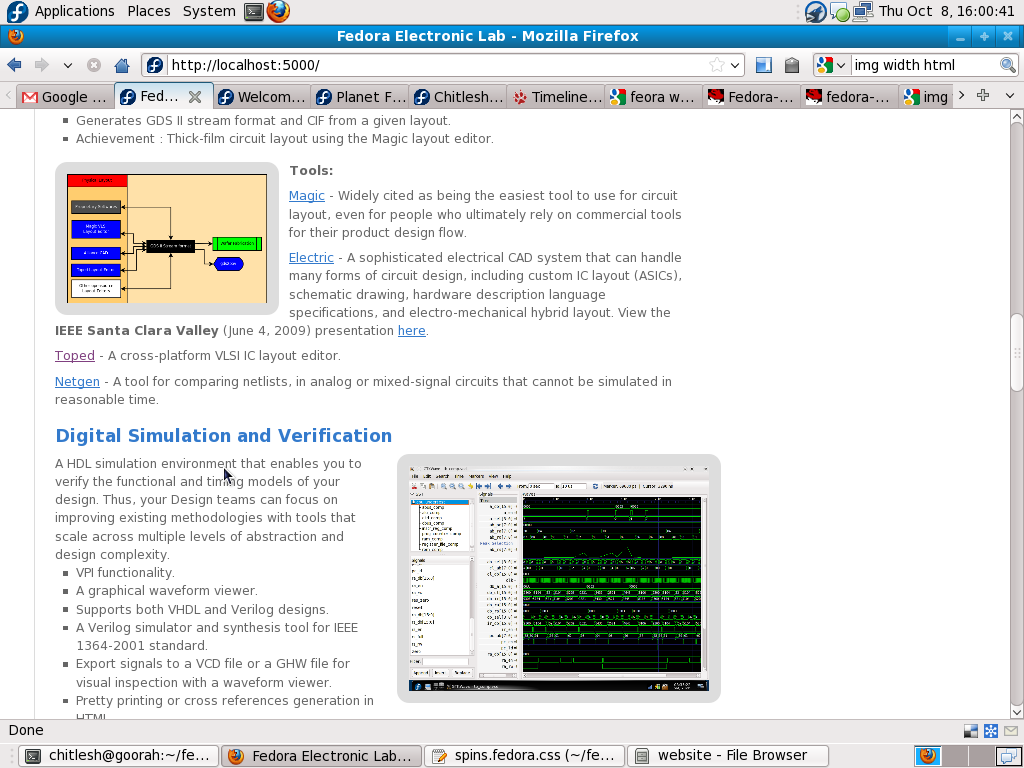Click the scrollbar down arrow

1016,712
